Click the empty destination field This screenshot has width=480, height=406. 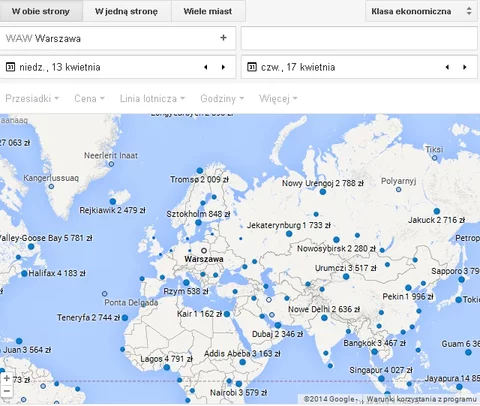(x=359, y=38)
